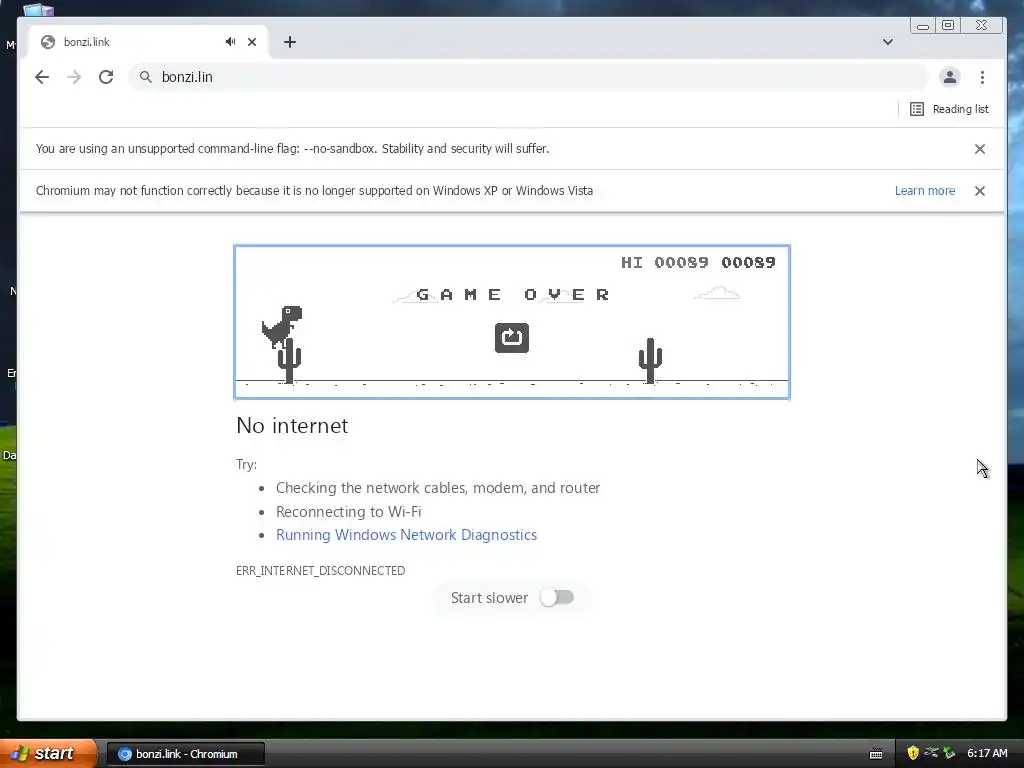1024x768 pixels.
Task: Mute the tab audio speaker icon
Action: (230, 42)
